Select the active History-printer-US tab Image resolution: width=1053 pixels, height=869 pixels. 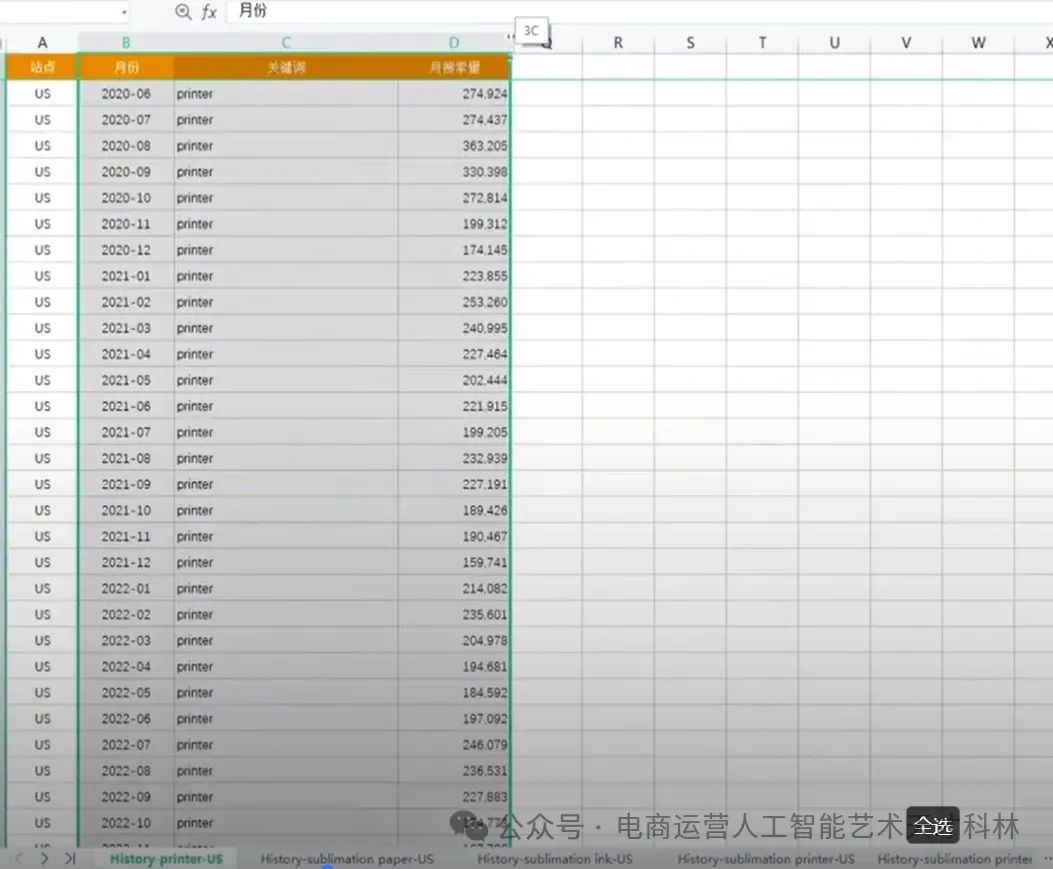pos(166,858)
